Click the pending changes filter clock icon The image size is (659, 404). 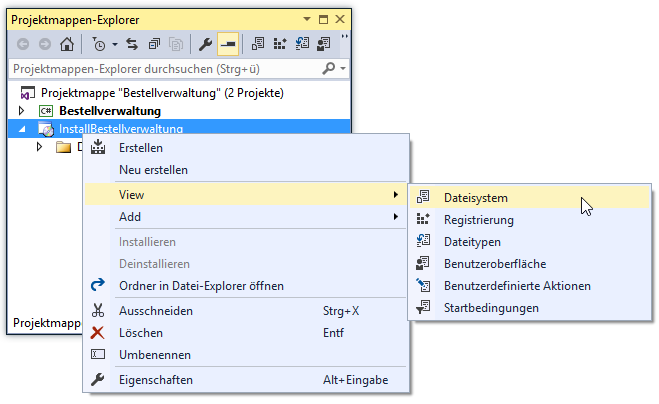click(99, 44)
